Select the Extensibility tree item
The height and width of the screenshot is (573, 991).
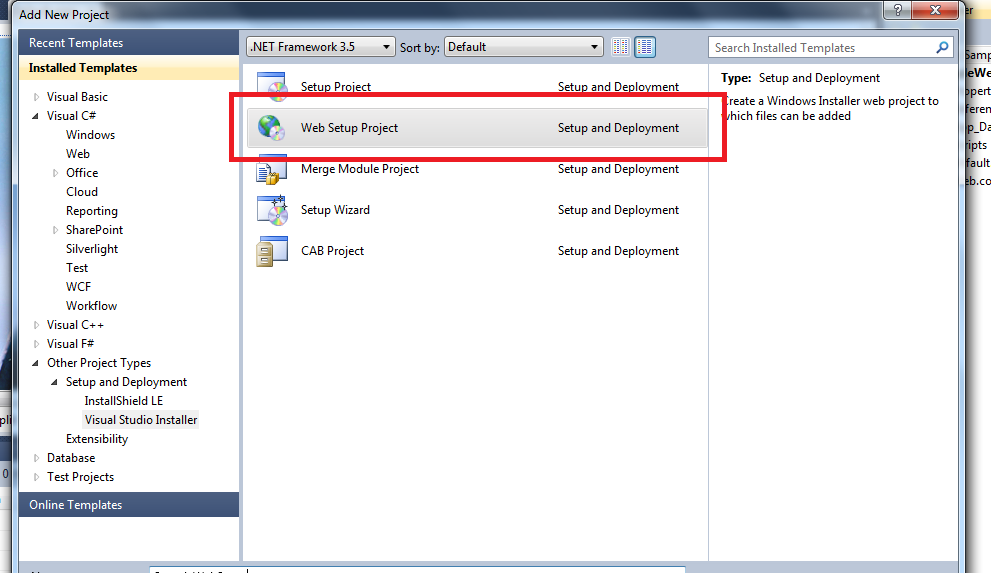click(x=97, y=438)
